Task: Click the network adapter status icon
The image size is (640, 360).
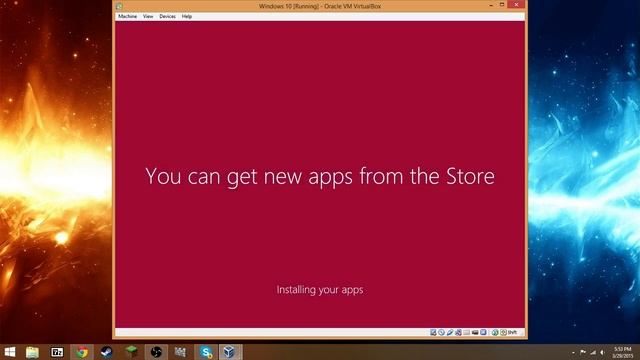Action: tap(458, 332)
